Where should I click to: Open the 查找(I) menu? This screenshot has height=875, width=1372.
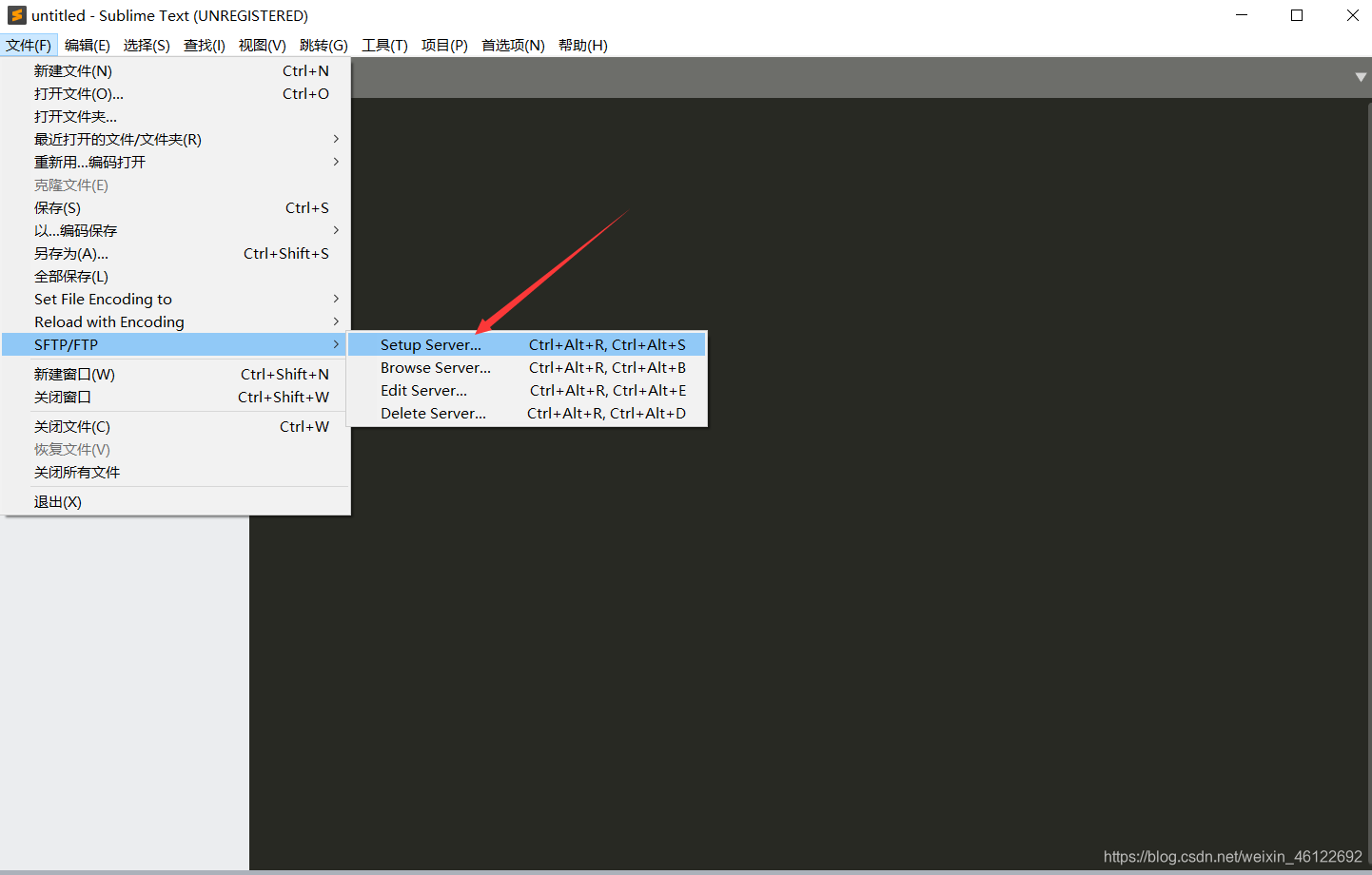pos(205,45)
